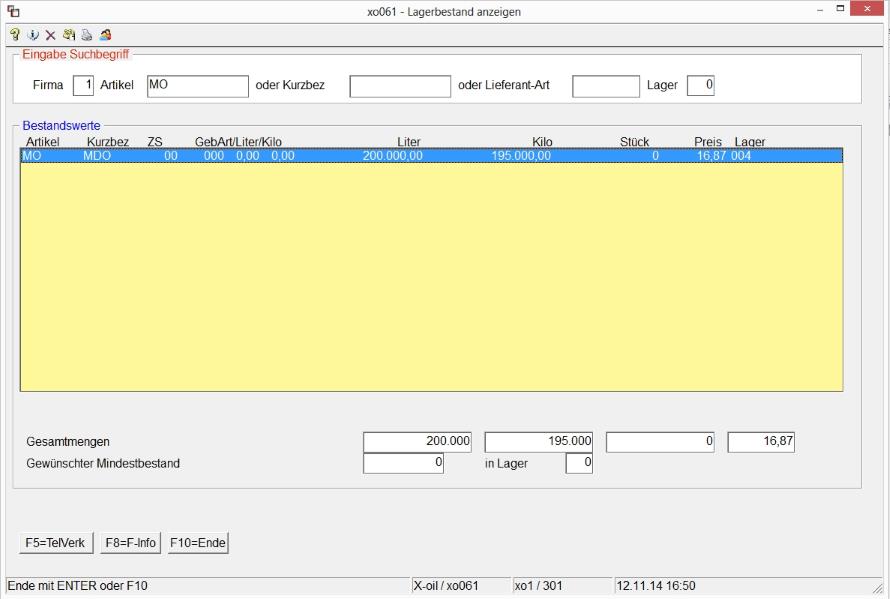This screenshot has width=890, height=599.
Task: Close the window with the red X button
Action: click(867, 9)
